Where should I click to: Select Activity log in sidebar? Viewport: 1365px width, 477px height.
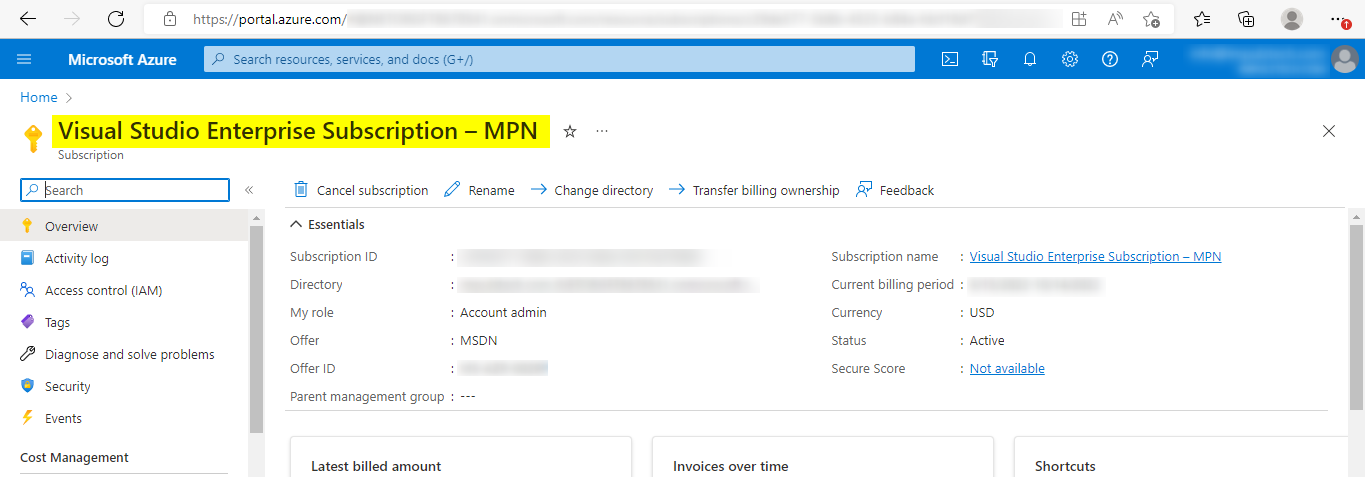[x=76, y=259]
